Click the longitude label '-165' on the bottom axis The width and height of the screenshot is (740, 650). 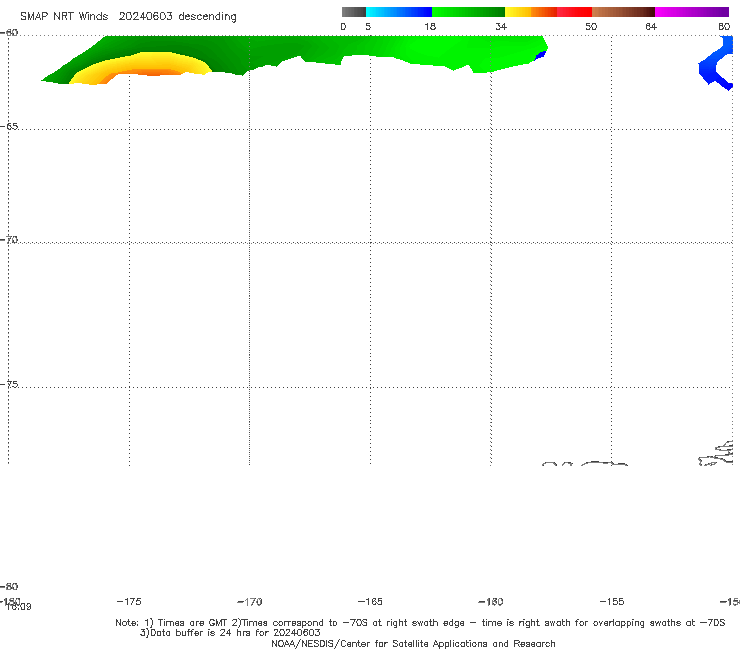(370, 601)
